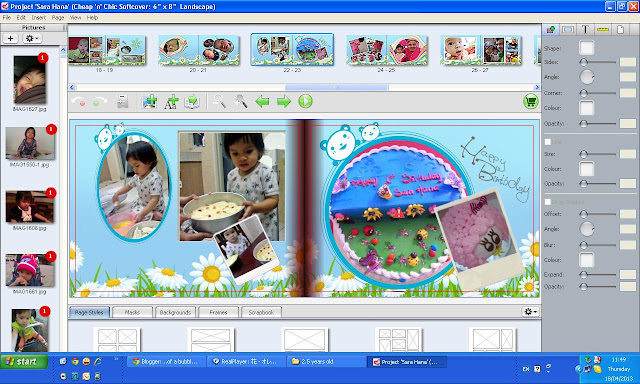
Task: Select pages 20-21 thumbnail
Action: pyautogui.click(x=198, y=51)
